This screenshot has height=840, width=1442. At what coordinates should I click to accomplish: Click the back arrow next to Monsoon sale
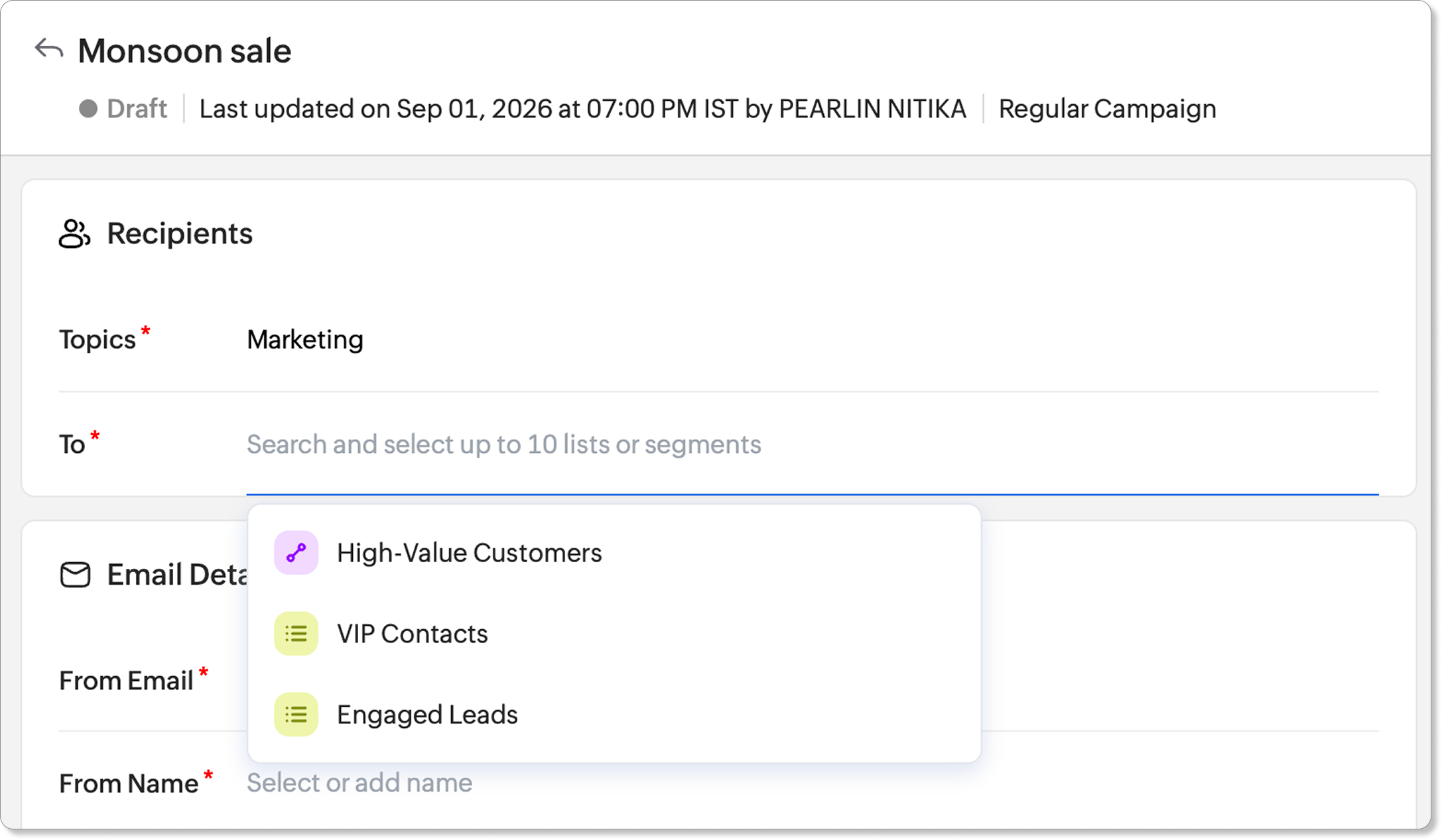[49, 49]
